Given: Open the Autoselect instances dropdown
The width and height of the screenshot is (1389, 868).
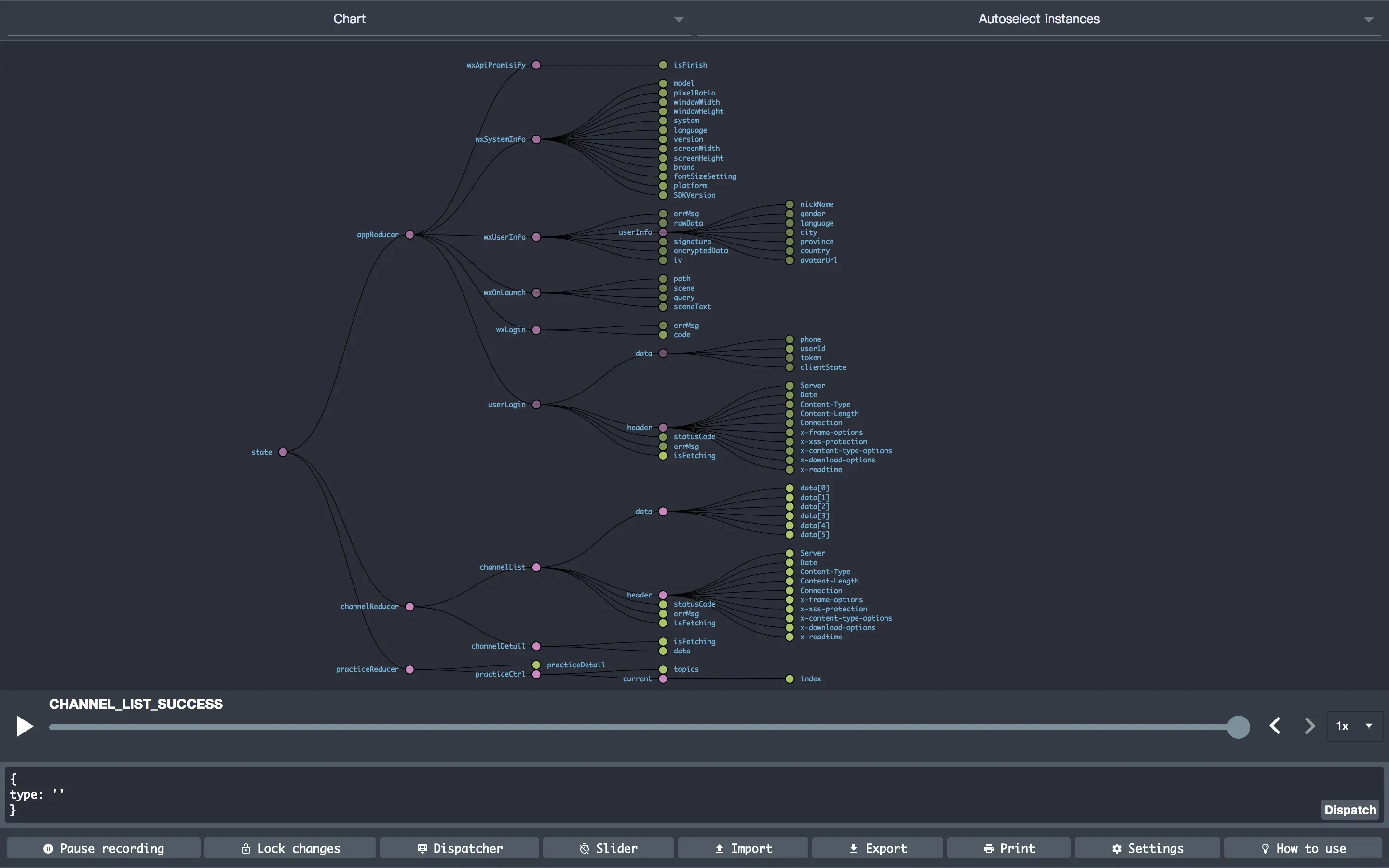Looking at the screenshot, I should pos(1039,19).
